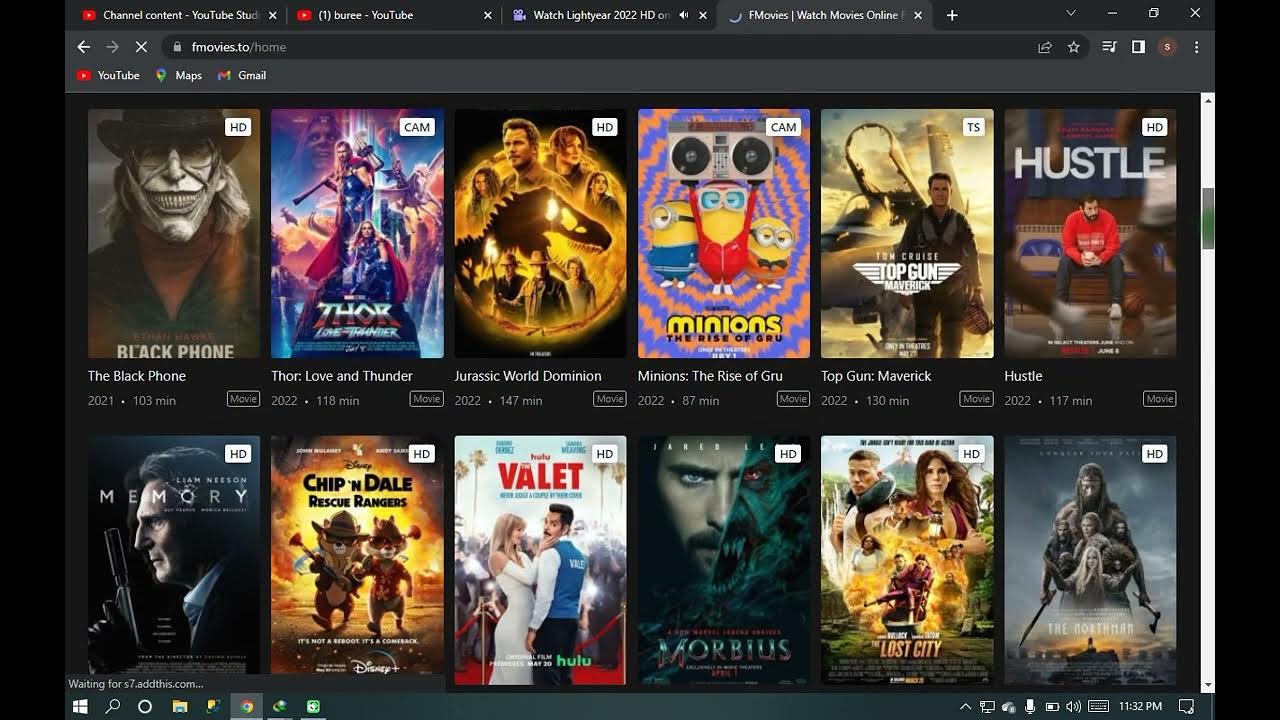1280x720 pixels.
Task: Open the Morbius movie poster
Action: [x=724, y=560]
